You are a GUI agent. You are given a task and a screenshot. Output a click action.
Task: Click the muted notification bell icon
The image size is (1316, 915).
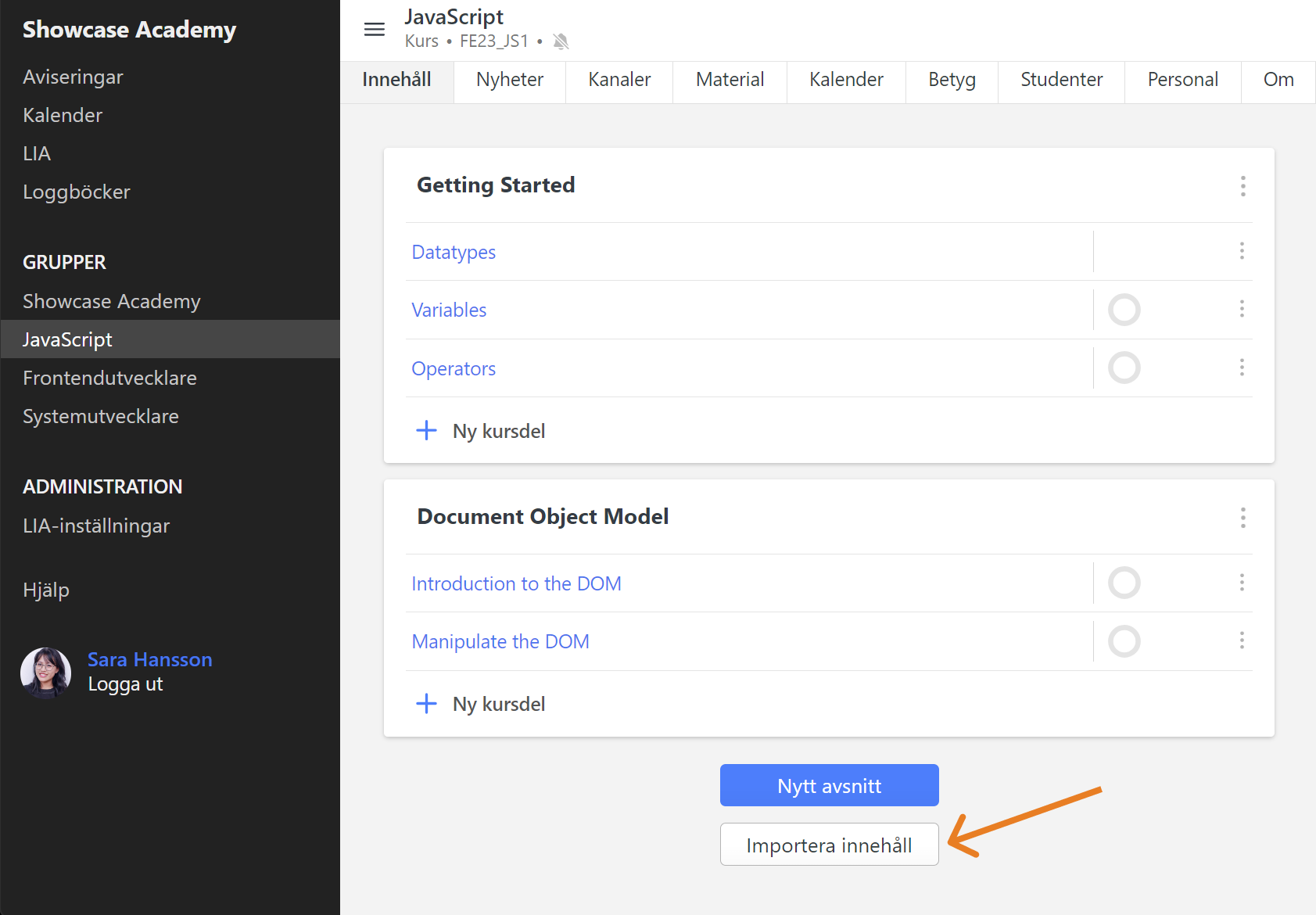coord(561,41)
